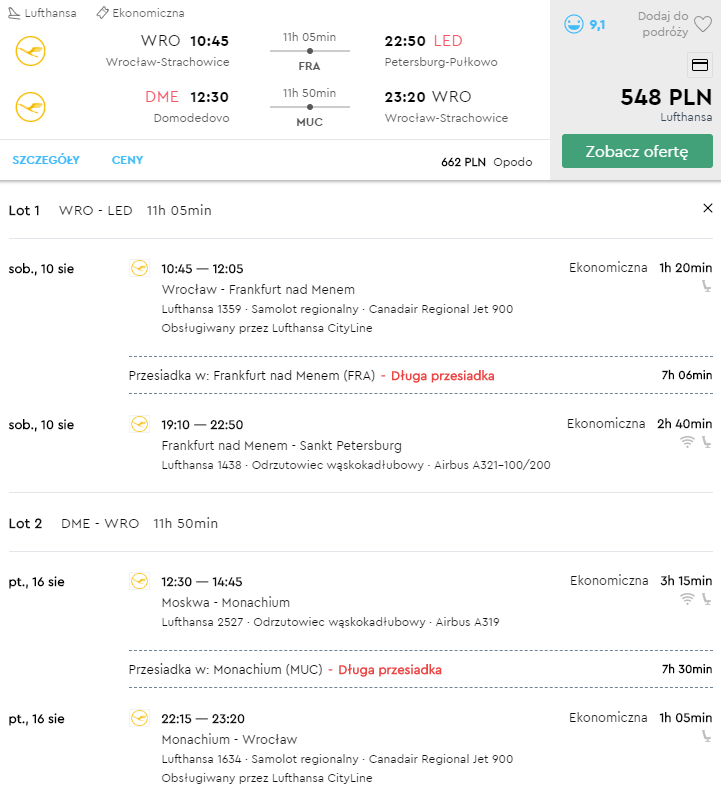Click the ticket icon next to Ekonomiczna
Screen dimensions: 721x801
(x=102, y=13)
